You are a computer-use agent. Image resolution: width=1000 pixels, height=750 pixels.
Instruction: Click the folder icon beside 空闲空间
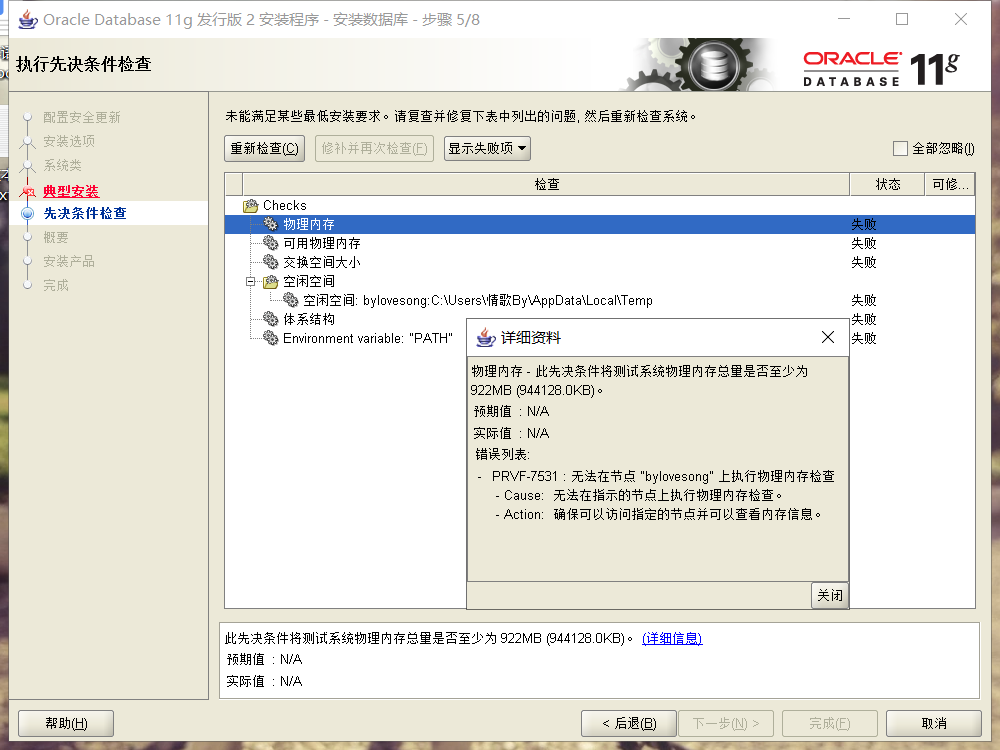click(271, 281)
